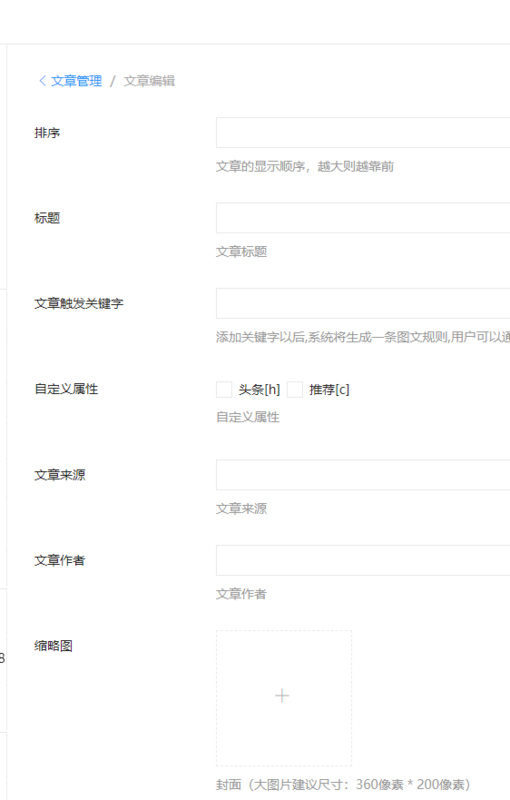This screenshot has height=800, width=510.
Task: Click the 推荐[c] label text
Action: tap(329, 390)
